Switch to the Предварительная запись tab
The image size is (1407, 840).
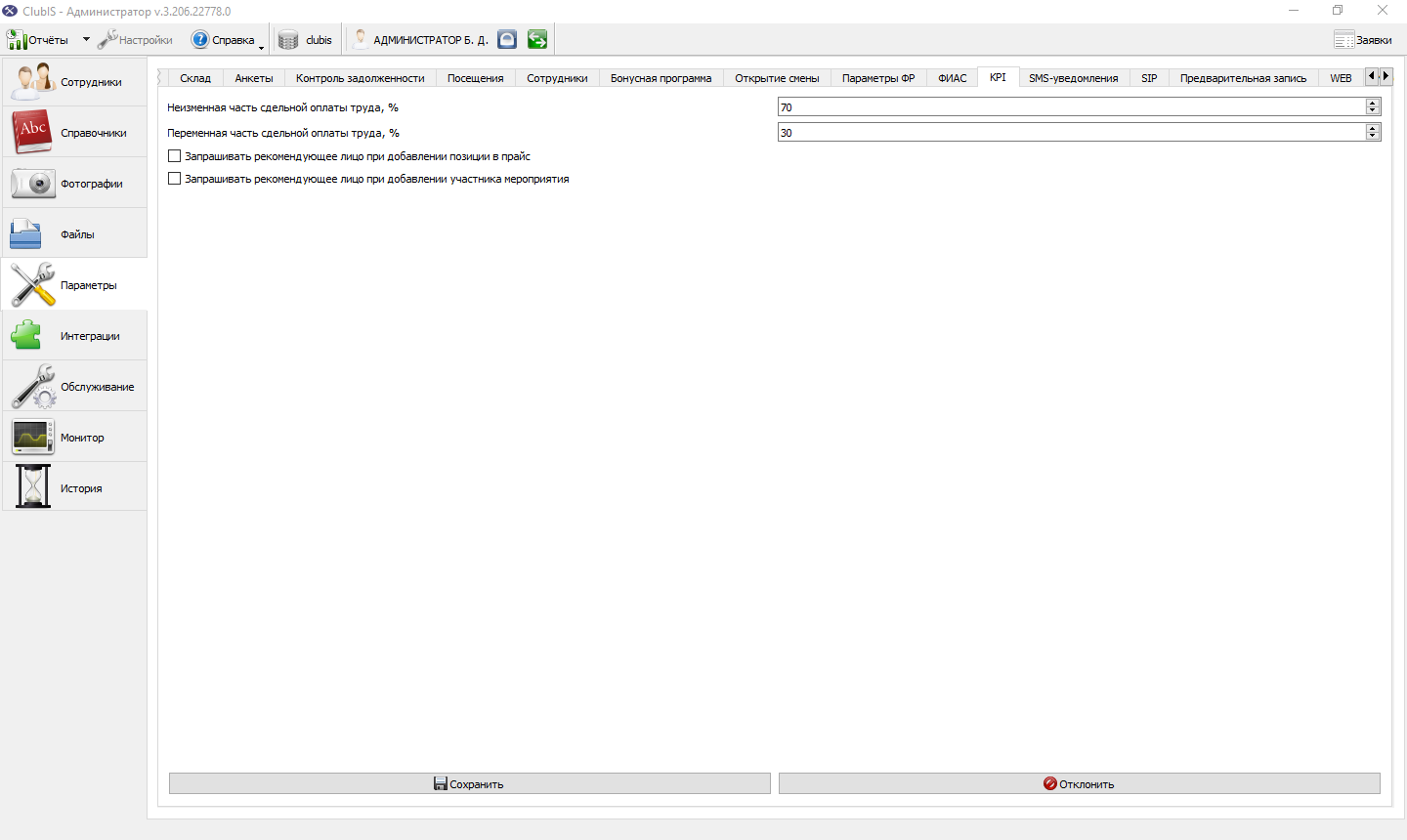coord(1243,78)
